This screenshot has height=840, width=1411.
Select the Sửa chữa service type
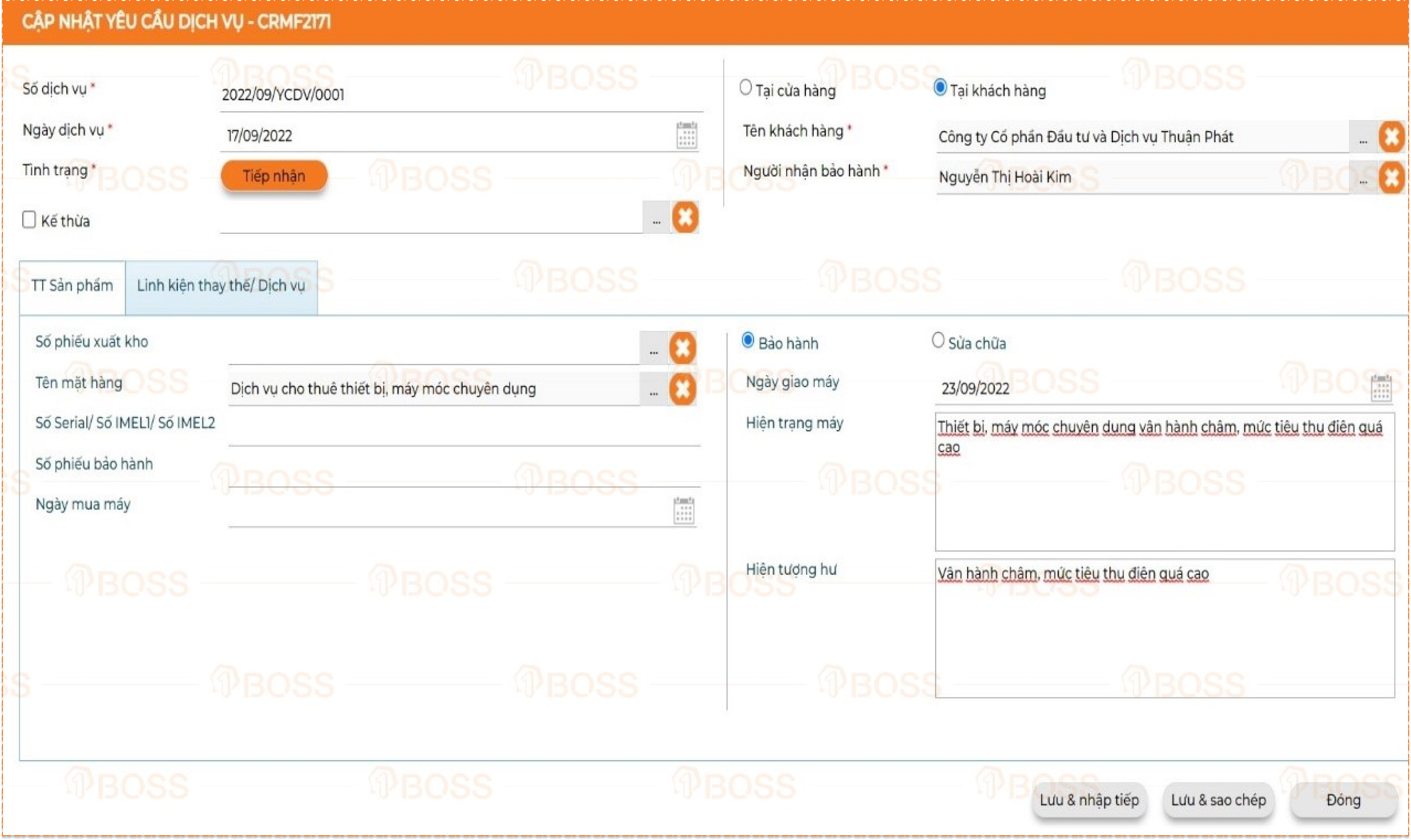[x=938, y=339]
